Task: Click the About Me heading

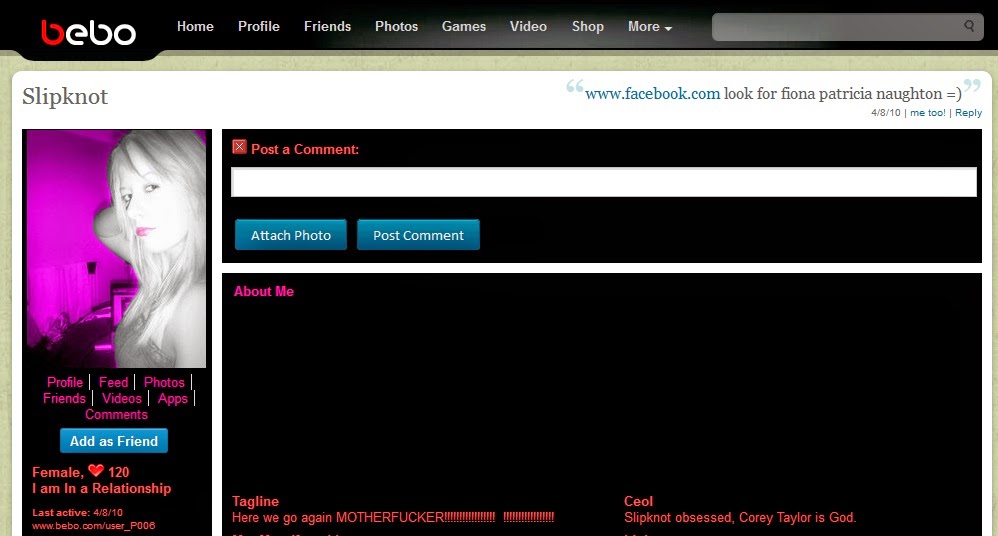Action: click(x=264, y=291)
